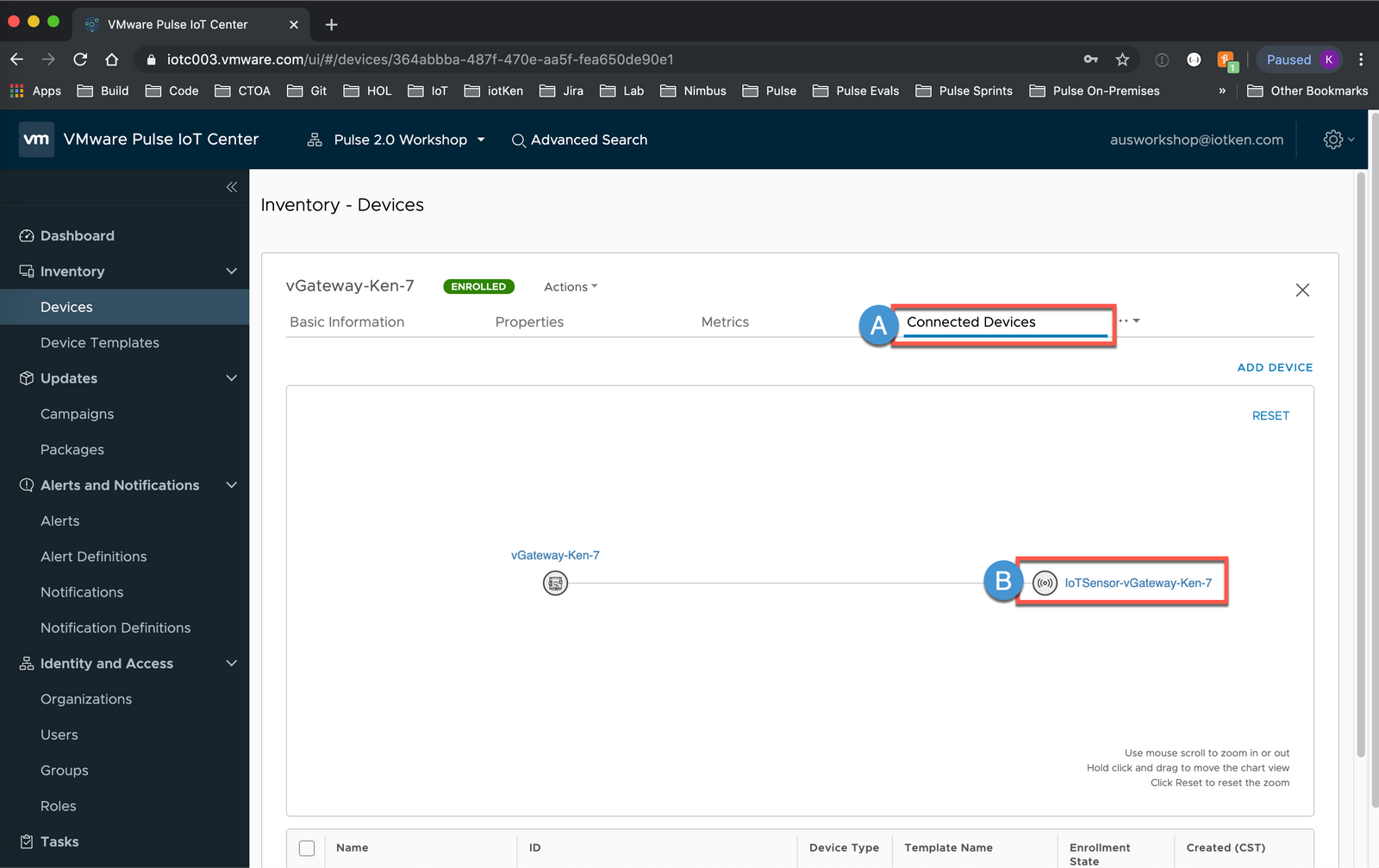Open the Advanced Search link
Screen dimensions: 1379x868
tap(589, 140)
